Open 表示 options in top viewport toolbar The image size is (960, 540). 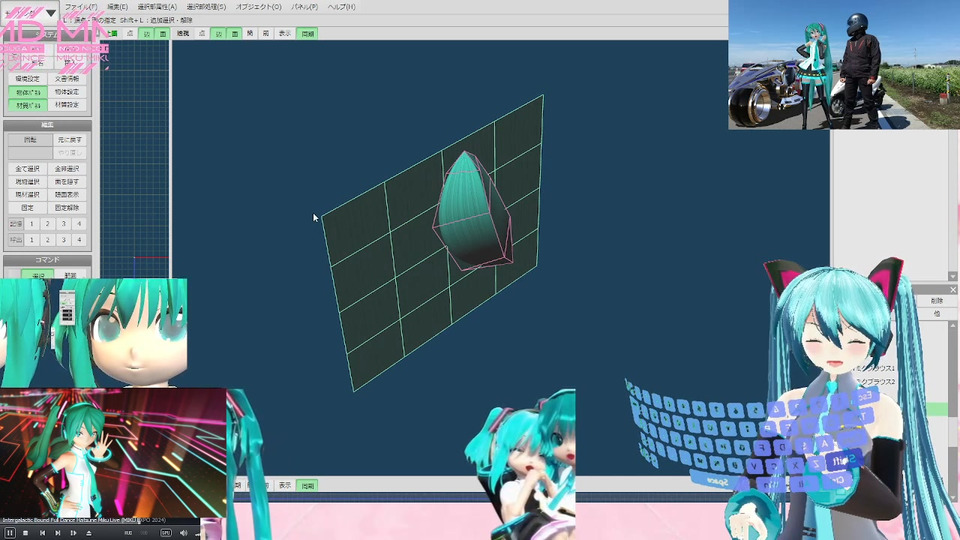pyautogui.click(x=285, y=34)
